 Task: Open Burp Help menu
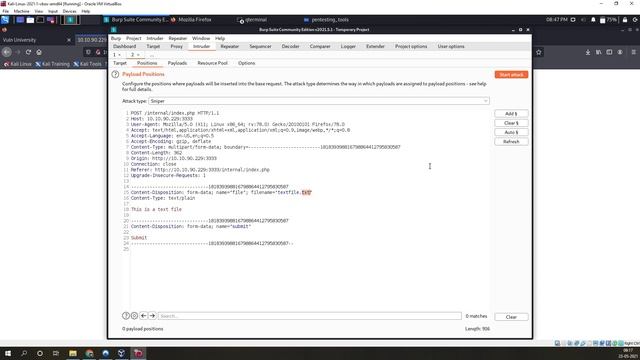pos(220,38)
